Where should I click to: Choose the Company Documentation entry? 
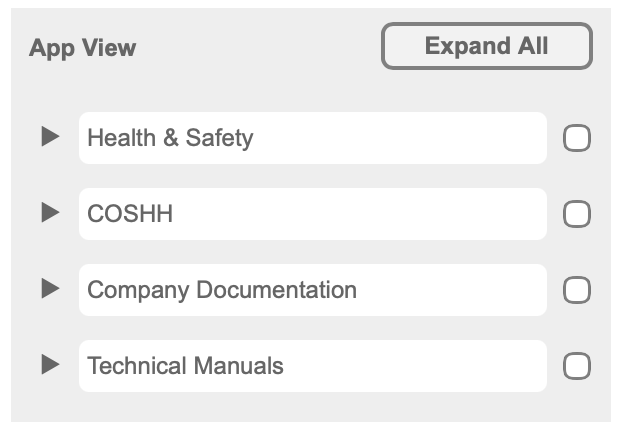click(312, 290)
